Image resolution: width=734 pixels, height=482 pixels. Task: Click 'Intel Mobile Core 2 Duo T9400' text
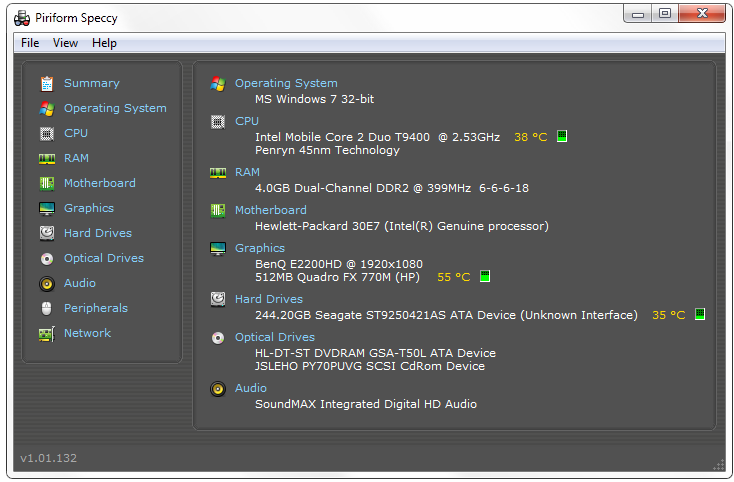tap(342, 137)
